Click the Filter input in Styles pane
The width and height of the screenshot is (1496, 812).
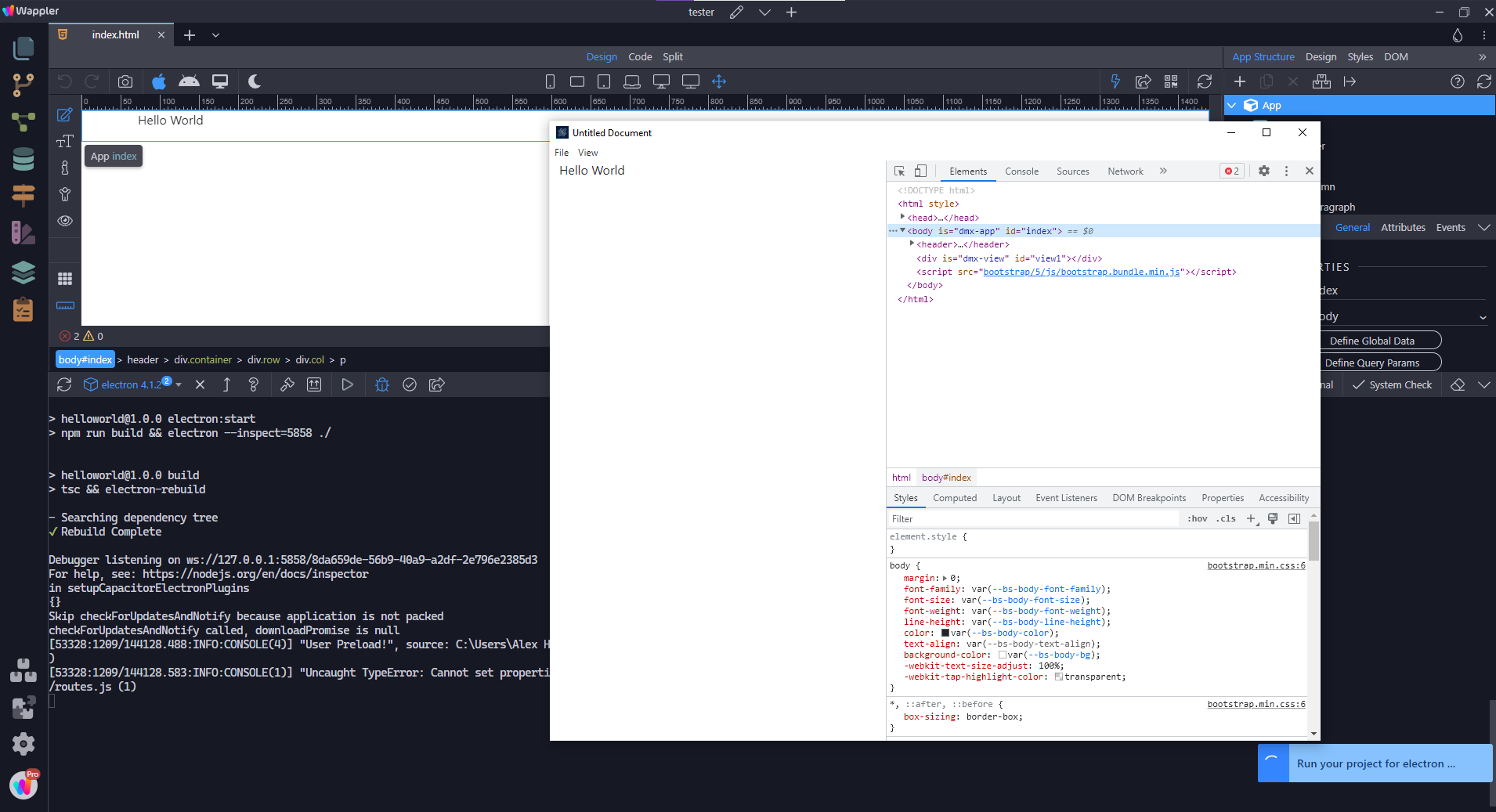click(1032, 518)
